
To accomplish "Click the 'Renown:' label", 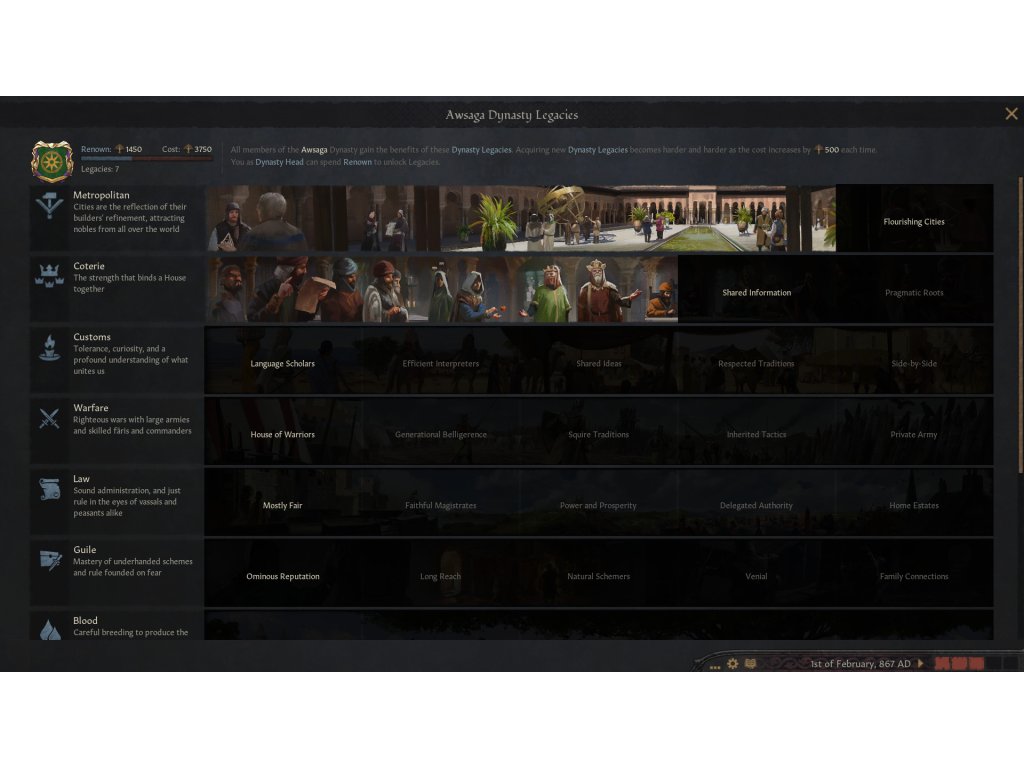I will [96, 149].
